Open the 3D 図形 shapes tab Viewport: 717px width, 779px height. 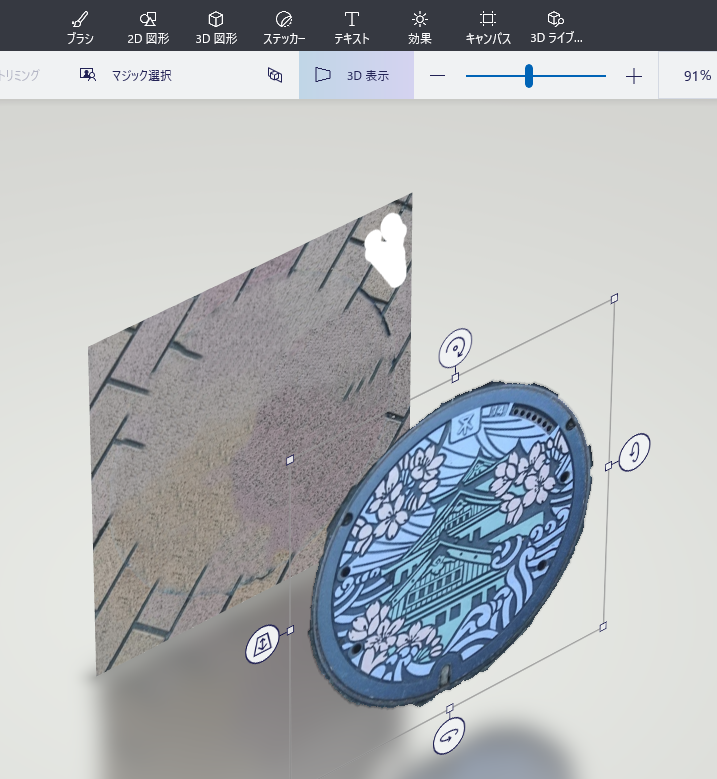[216, 28]
